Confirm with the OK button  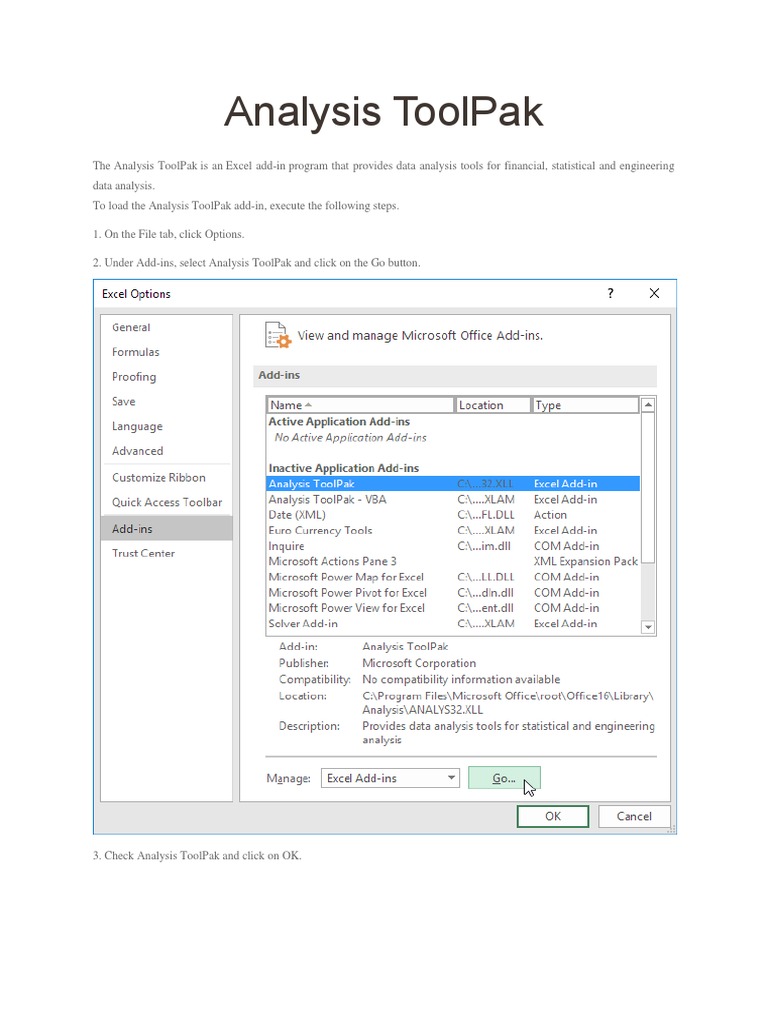[x=552, y=816]
